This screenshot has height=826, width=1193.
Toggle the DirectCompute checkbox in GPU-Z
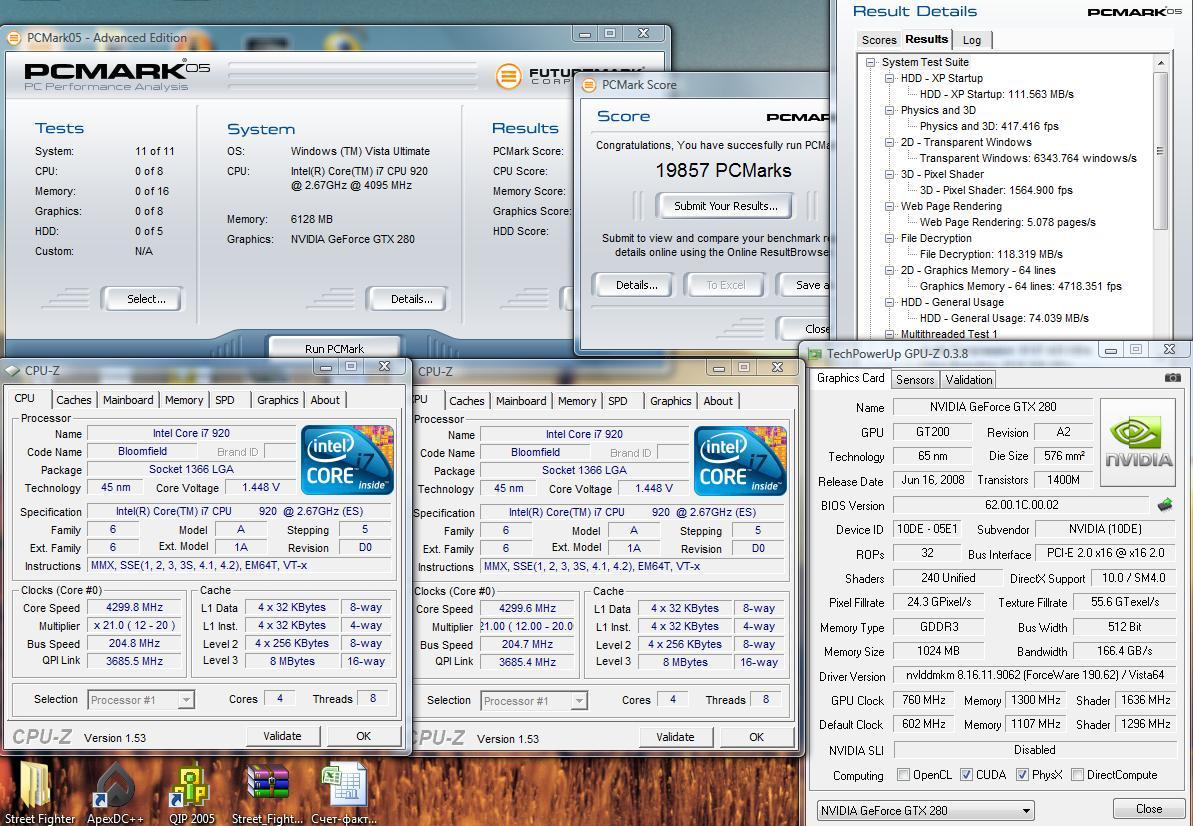(1077, 774)
